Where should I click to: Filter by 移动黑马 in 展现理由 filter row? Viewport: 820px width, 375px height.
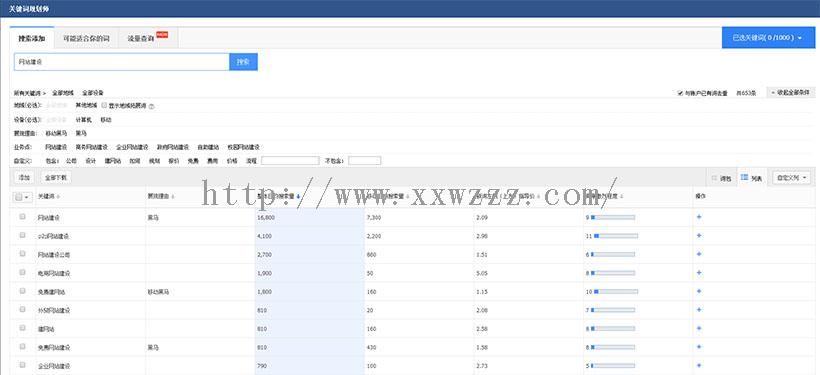(x=56, y=133)
